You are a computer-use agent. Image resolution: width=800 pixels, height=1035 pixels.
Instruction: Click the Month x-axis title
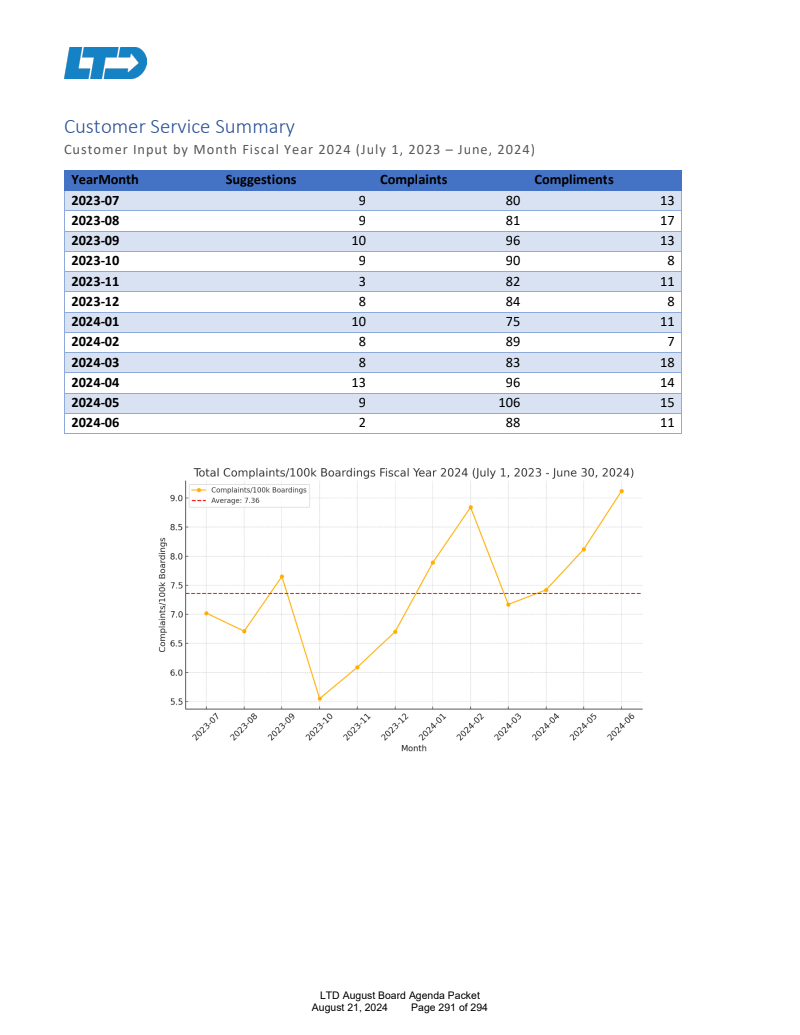[413, 748]
